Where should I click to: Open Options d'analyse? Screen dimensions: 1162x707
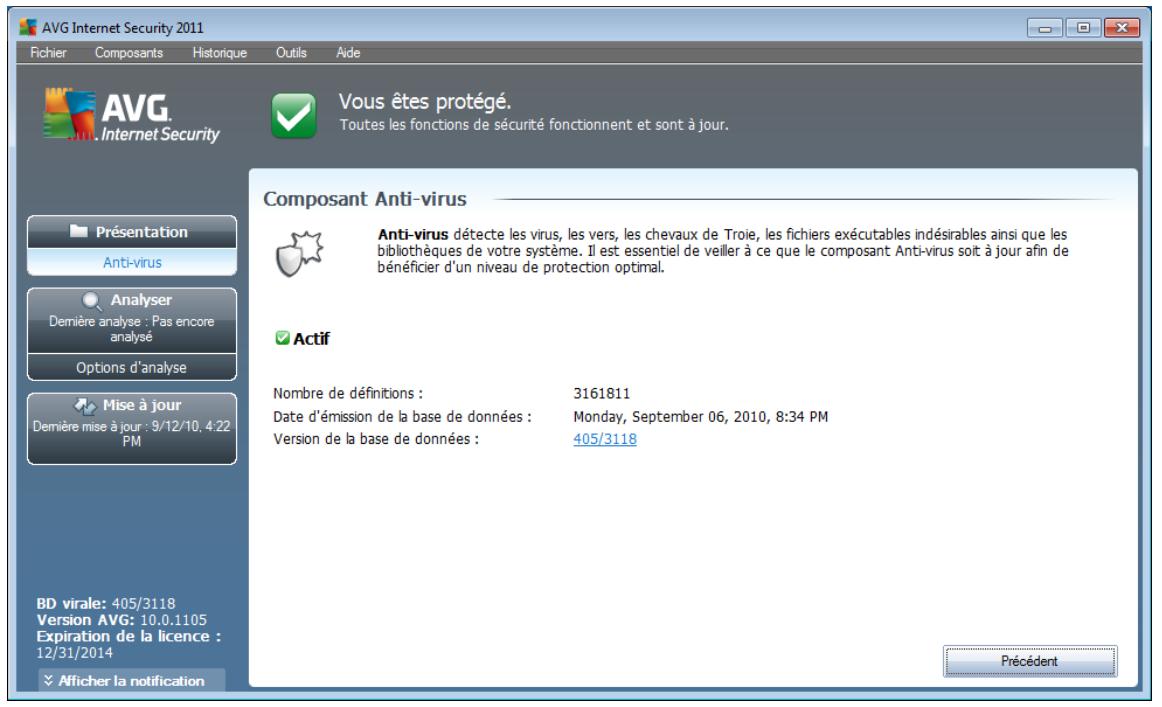pos(132,368)
